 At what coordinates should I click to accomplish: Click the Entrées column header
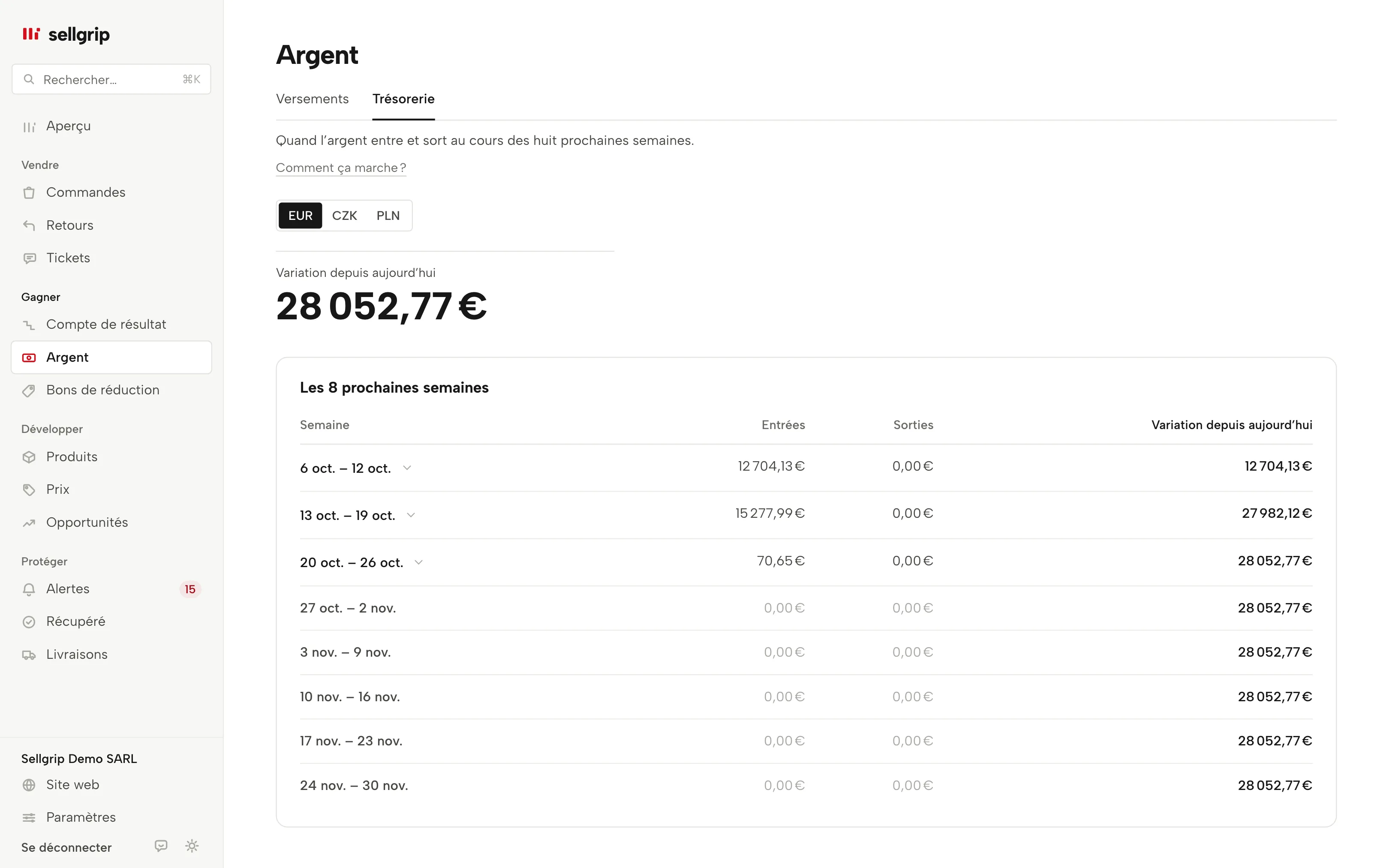(783, 425)
